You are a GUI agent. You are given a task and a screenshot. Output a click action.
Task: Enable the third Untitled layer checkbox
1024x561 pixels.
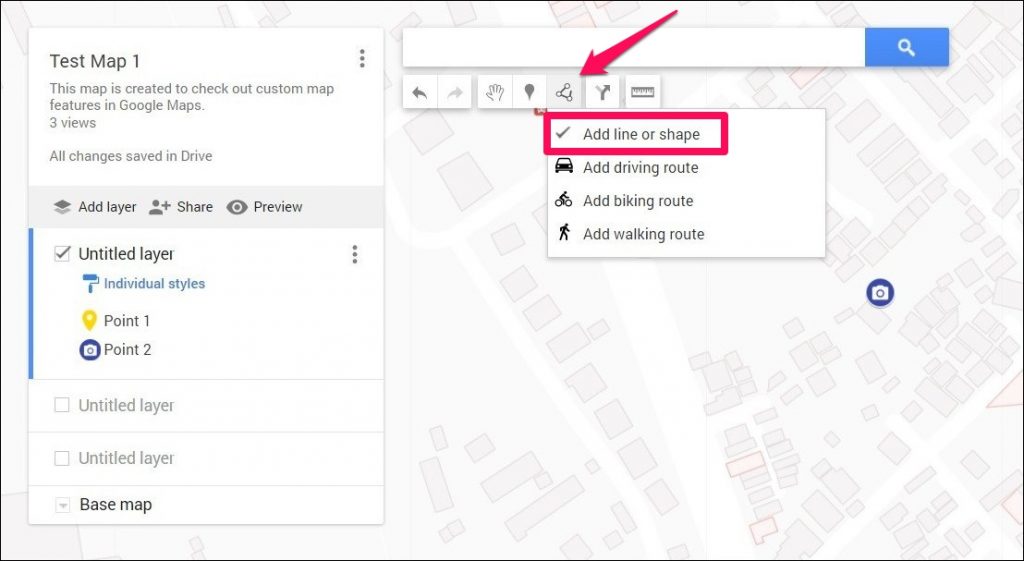pyautogui.click(x=61, y=458)
